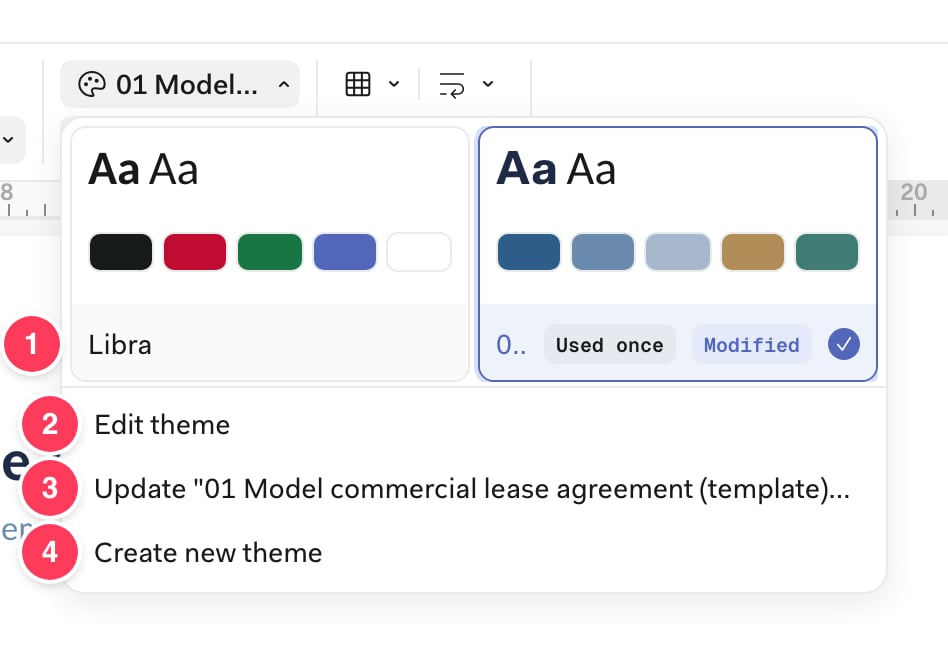Click the white swatch in the Libra theme

[x=419, y=251]
